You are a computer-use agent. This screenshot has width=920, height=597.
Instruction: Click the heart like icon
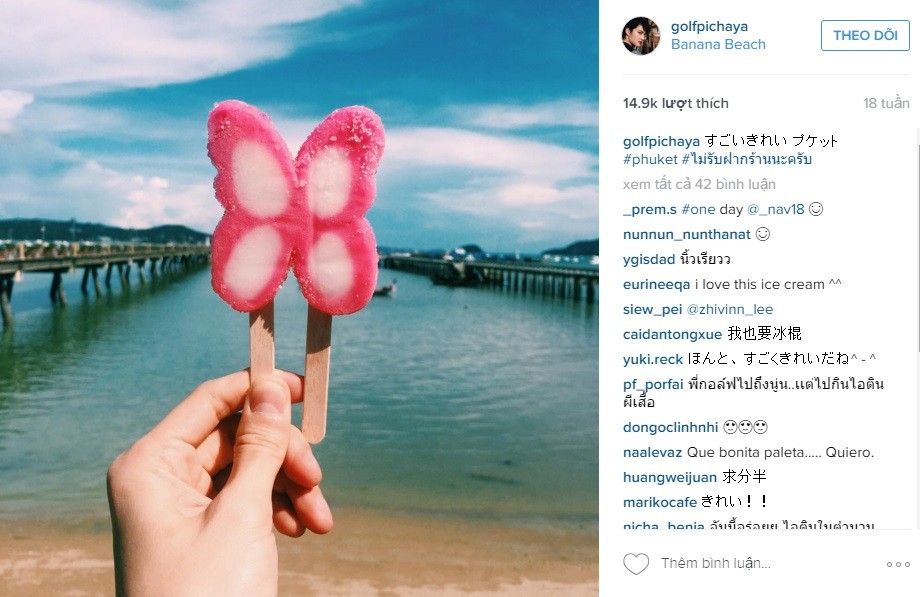[635, 564]
